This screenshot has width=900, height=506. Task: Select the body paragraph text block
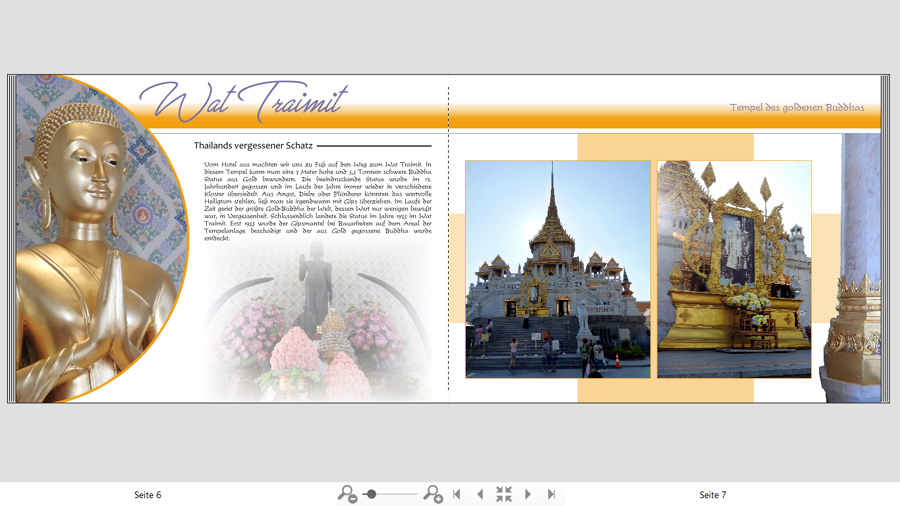317,201
